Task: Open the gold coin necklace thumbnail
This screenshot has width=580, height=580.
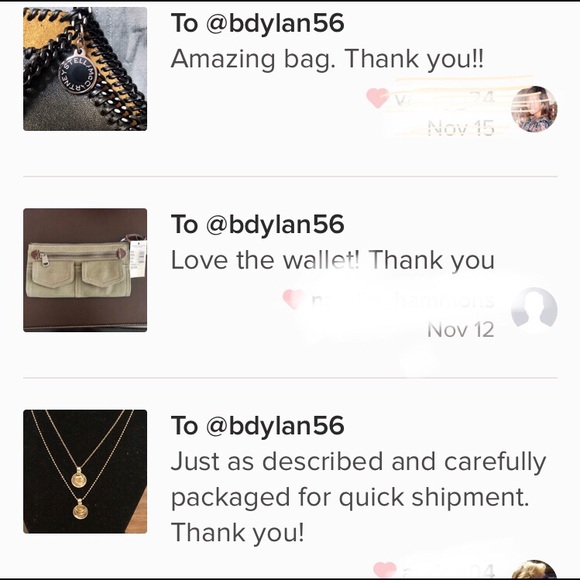Action: 85,471
